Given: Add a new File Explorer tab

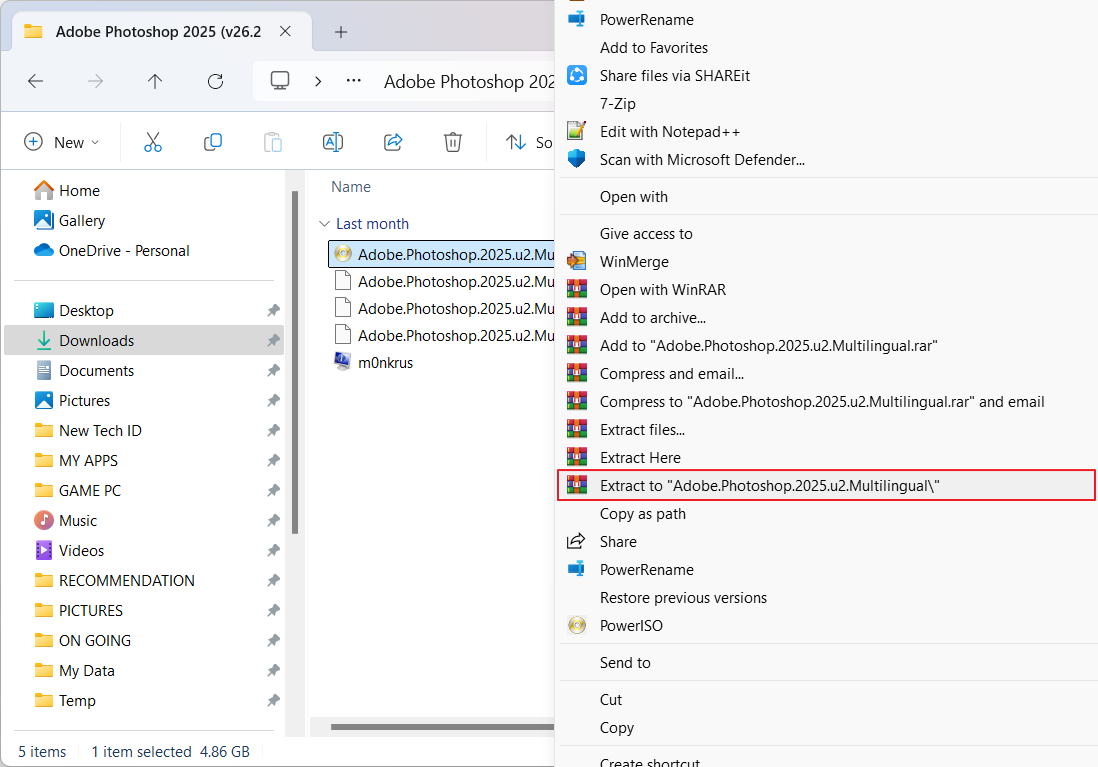Looking at the screenshot, I should pos(341,32).
